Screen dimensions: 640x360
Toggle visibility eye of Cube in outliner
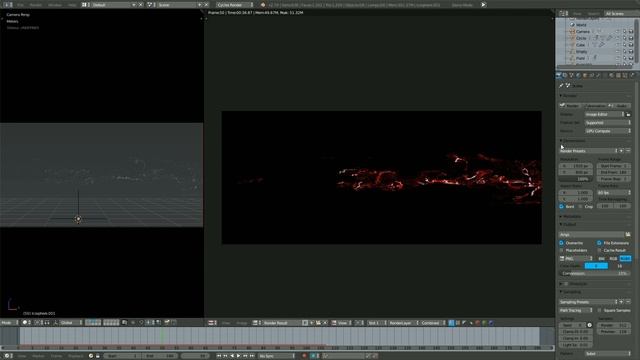pyautogui.click(x=618, y=45)
